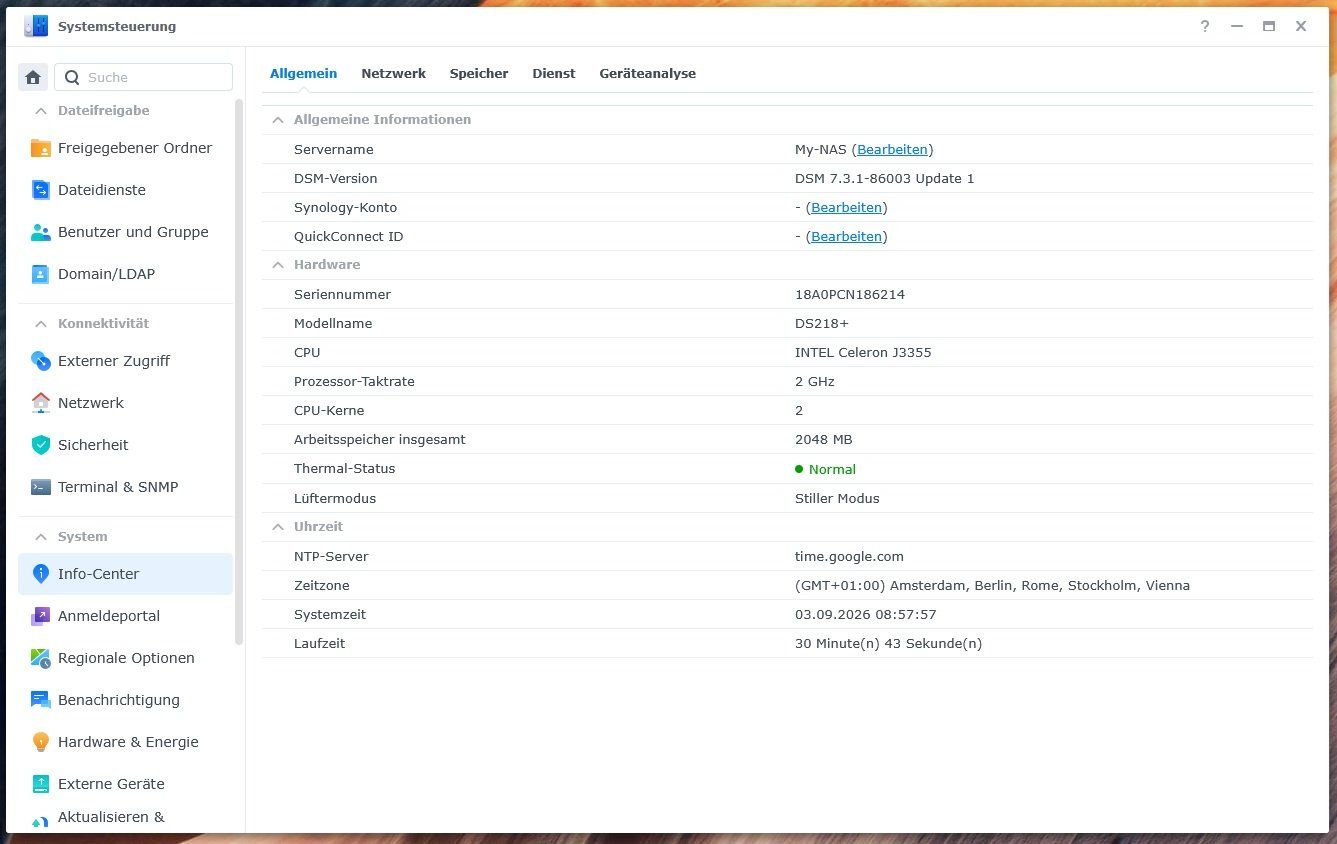Viewport: 1337px width, 844px height.
Task: Open Benachrichtigung icon
Action: point(41,700)
